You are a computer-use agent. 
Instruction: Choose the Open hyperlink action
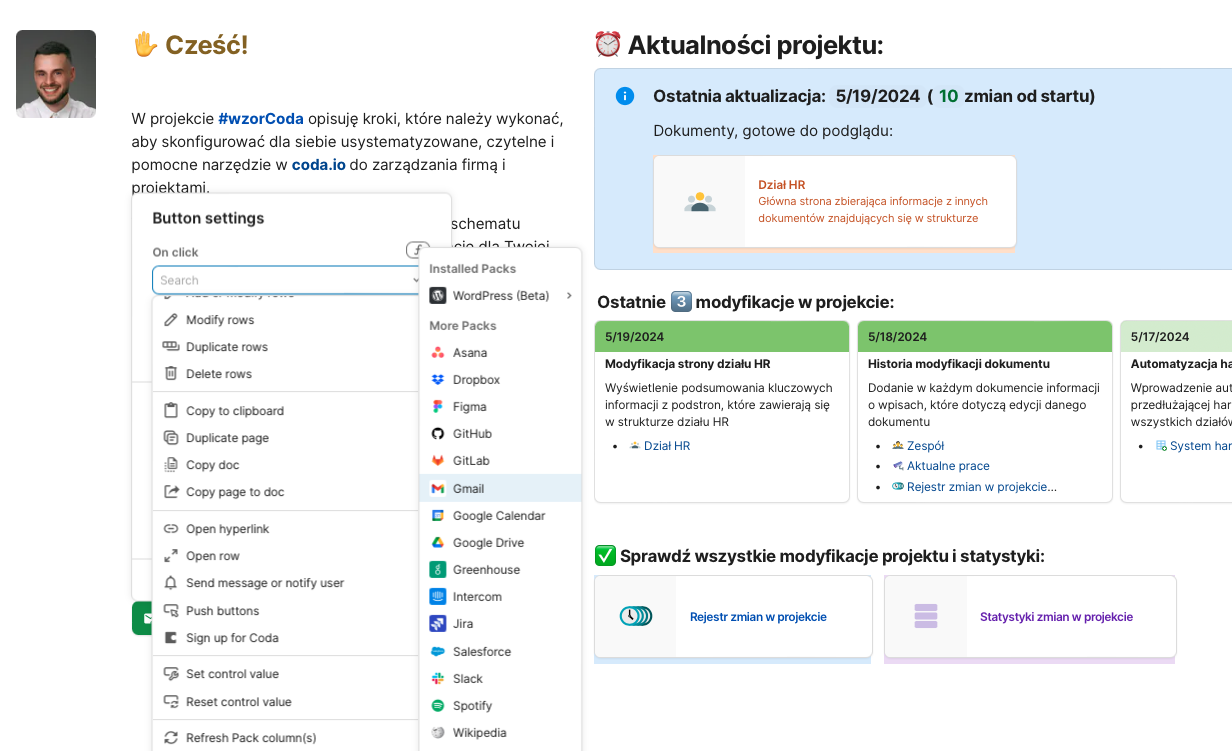227,529
